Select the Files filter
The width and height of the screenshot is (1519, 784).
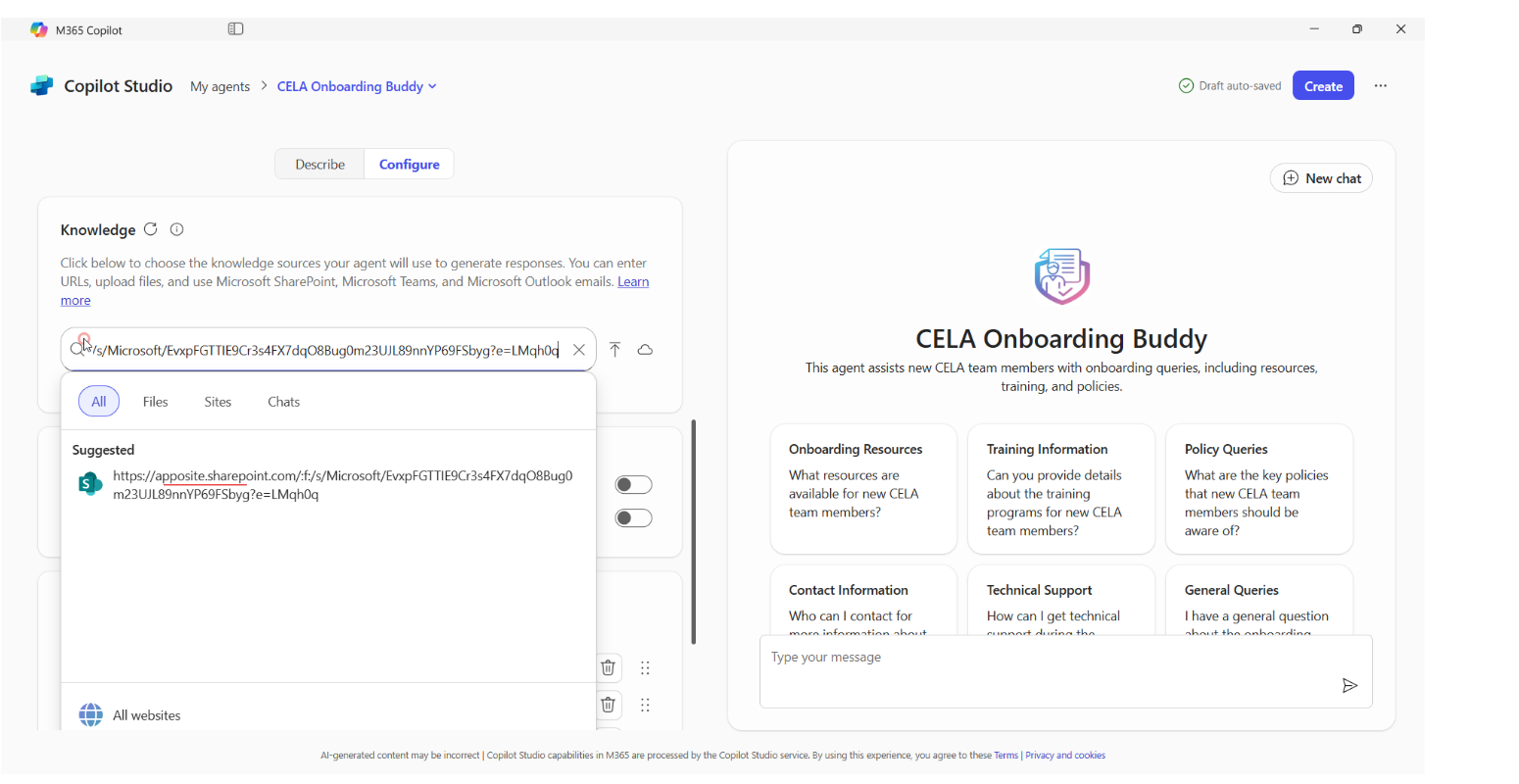coord(155,402)
